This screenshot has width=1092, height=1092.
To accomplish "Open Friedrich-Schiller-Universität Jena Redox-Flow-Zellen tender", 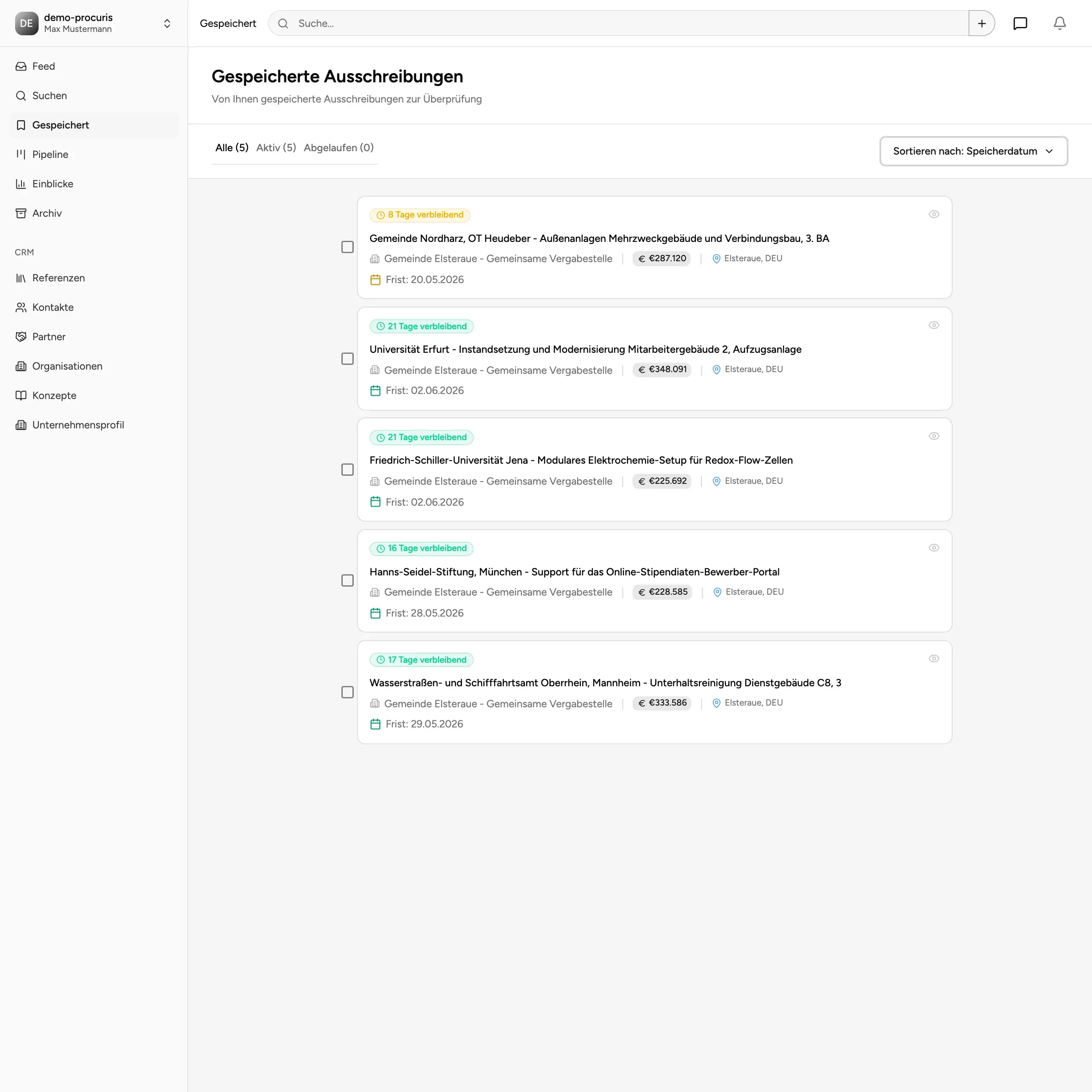I will pyautogui.click(x=581, y=460).
